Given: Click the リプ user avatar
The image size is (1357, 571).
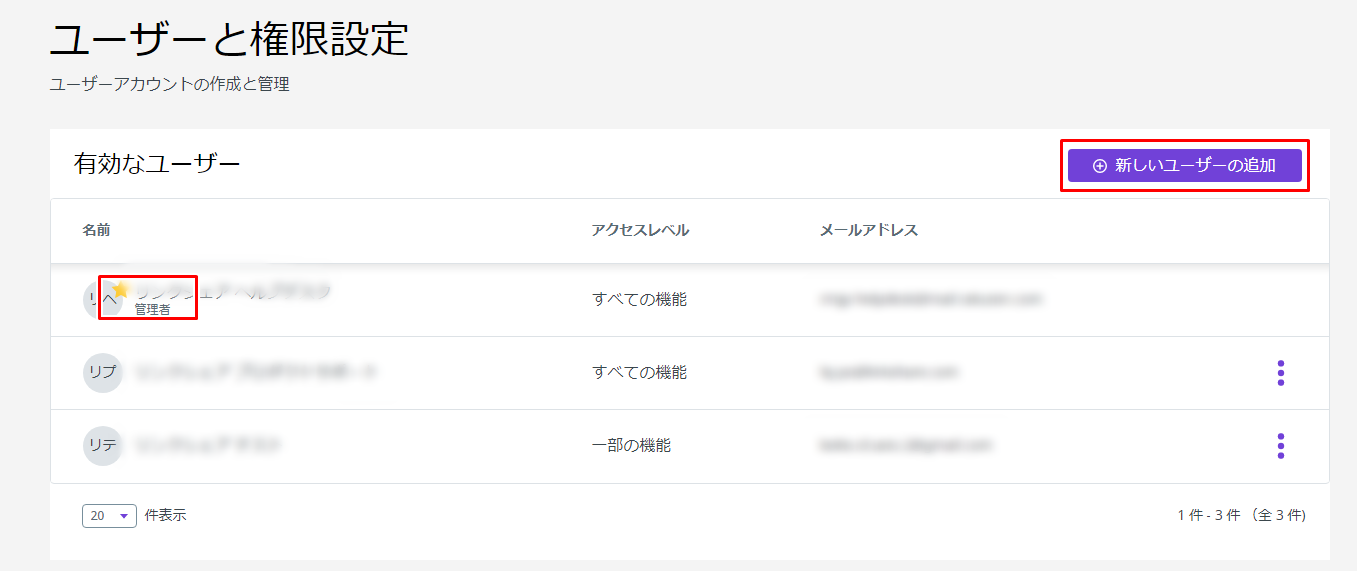Looking at the screenshot, I should tap(102, 372).
